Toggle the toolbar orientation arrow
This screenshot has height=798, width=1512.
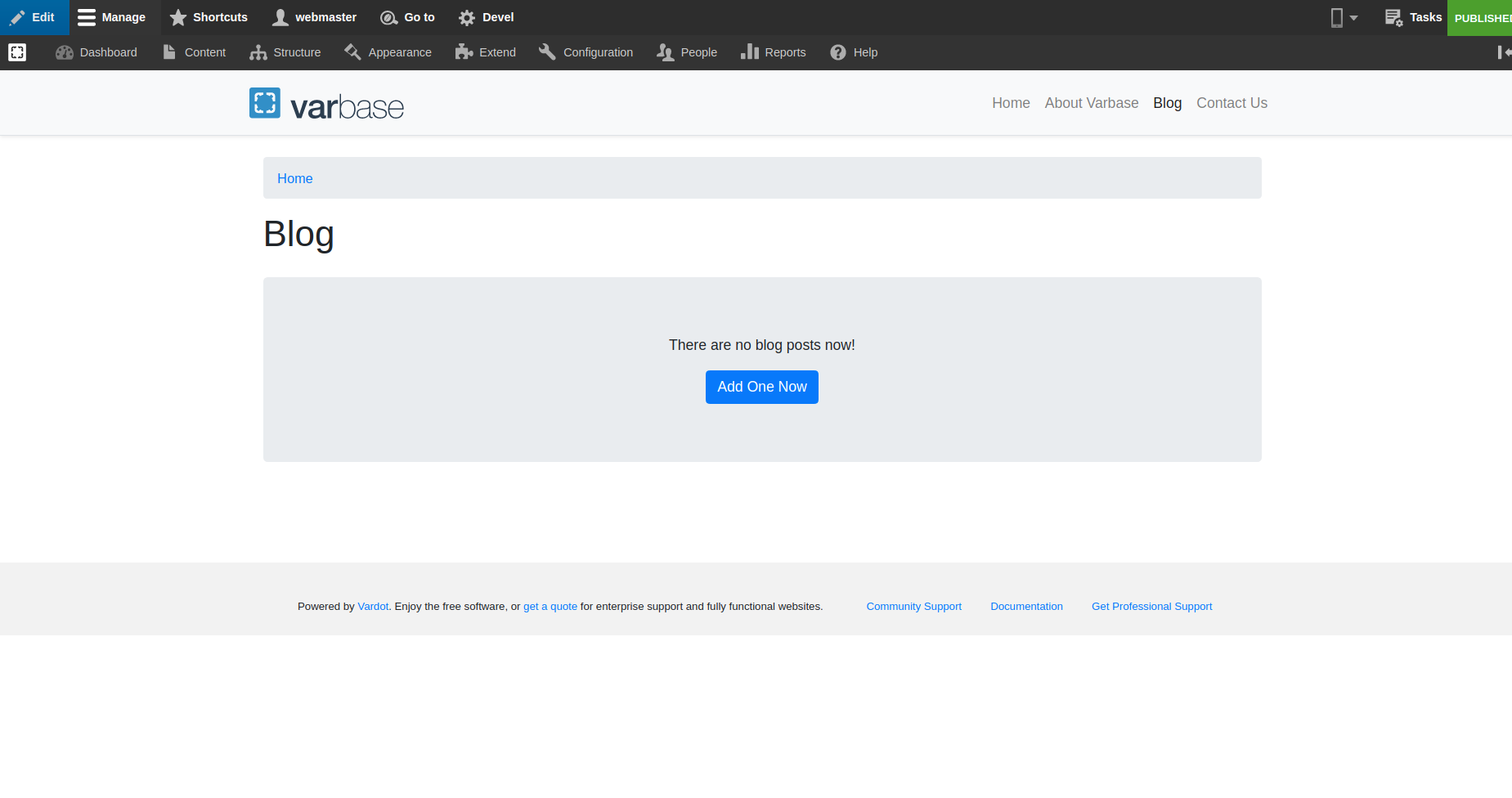click(x=1503, y=52)
